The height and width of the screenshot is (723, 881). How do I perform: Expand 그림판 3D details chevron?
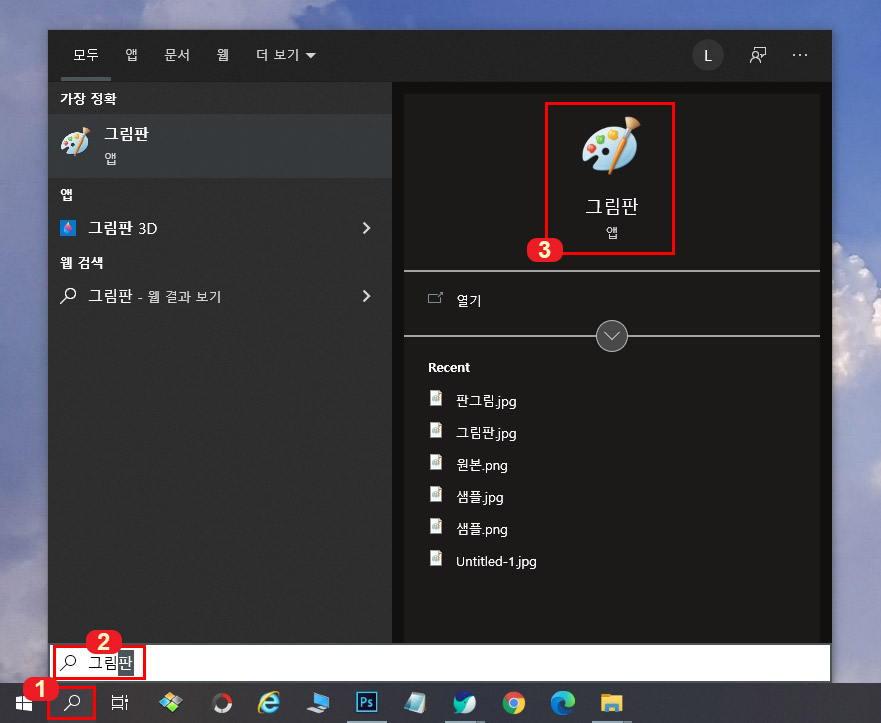366,228
